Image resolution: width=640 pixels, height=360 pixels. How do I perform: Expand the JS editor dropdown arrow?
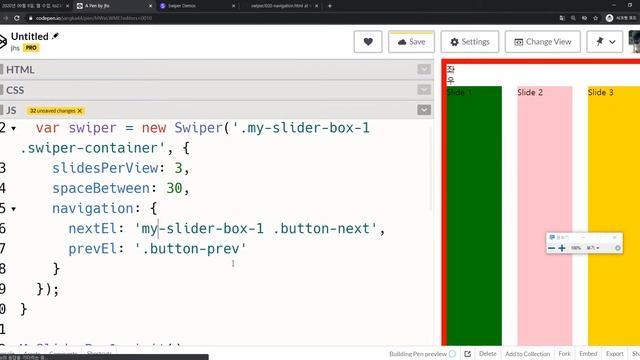click(x=424, y=110)
